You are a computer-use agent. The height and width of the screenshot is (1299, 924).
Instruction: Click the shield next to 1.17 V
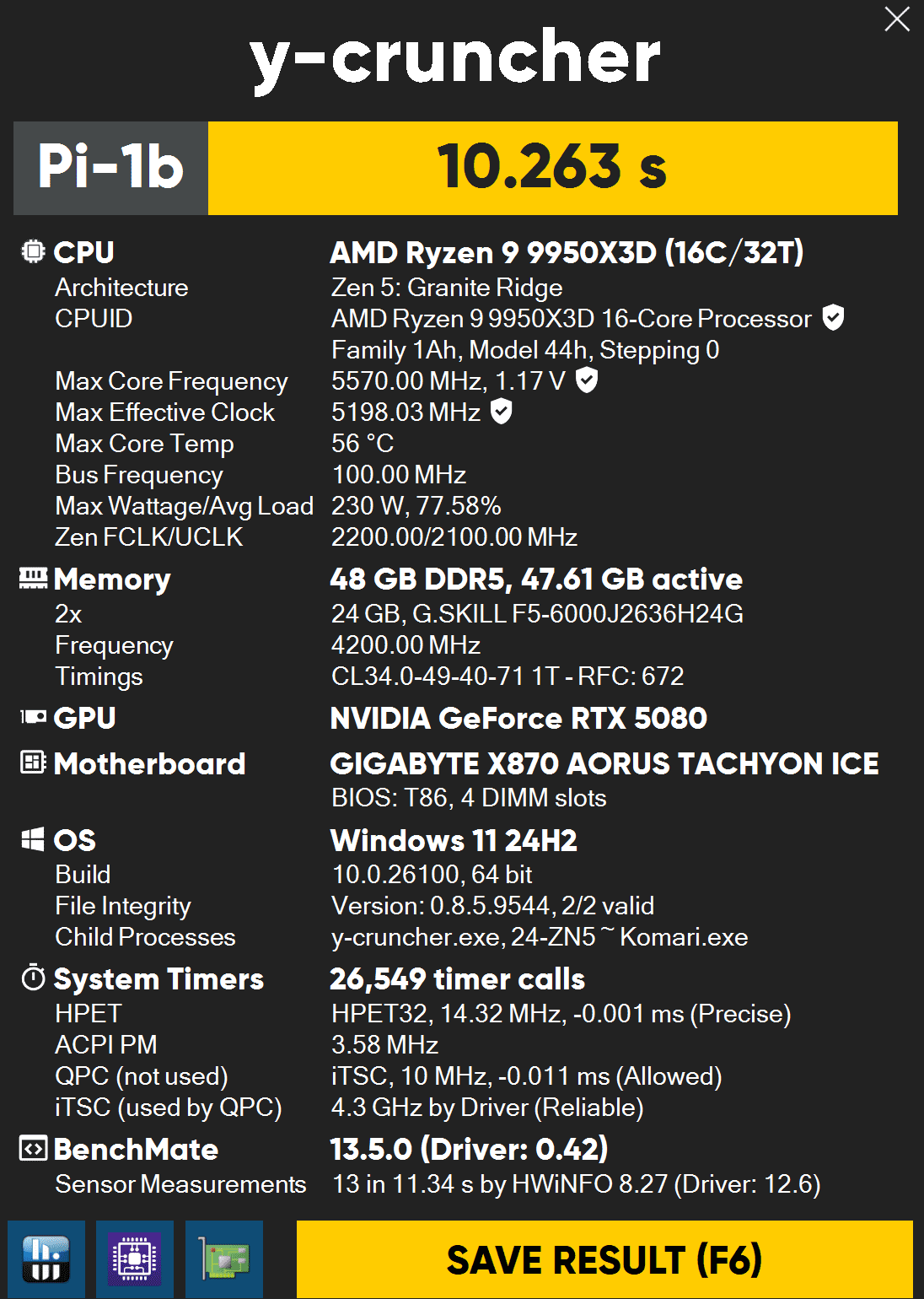(587, 380)
